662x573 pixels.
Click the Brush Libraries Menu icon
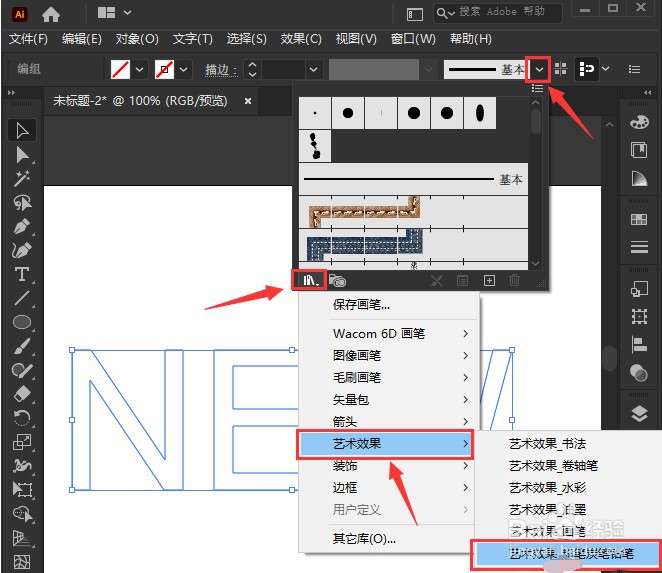(309, 280)
